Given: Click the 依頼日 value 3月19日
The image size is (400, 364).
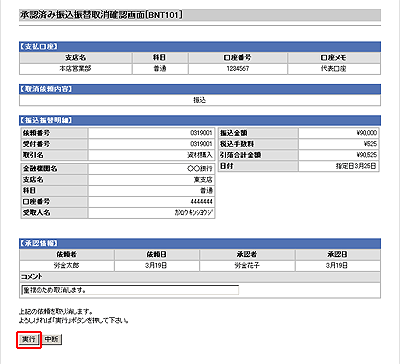Looking at the screenshot, I should [x=156, y=266].
